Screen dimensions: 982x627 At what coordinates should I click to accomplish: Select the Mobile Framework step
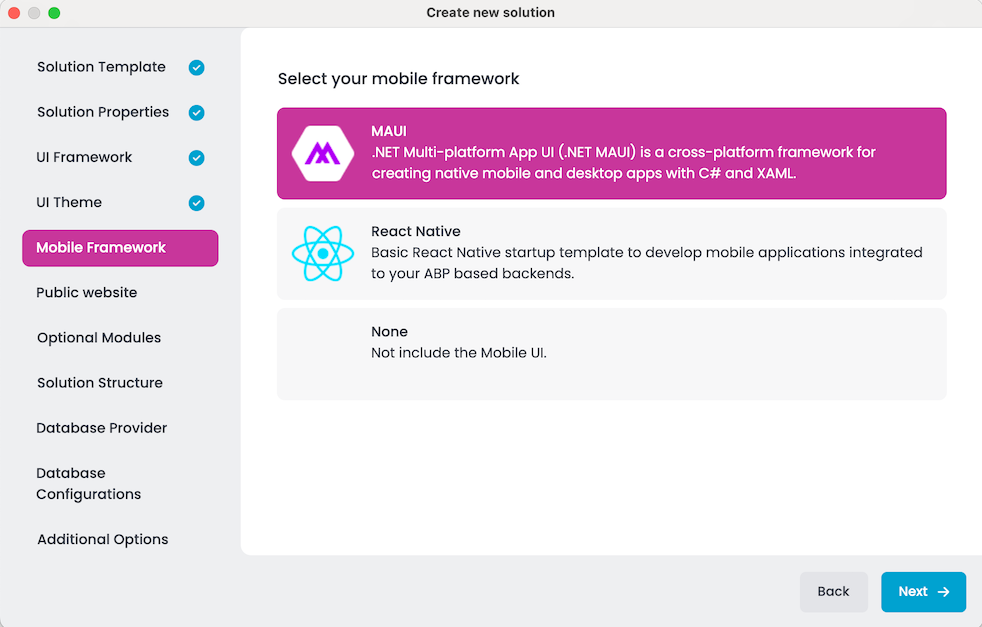[x=120, y=248]
